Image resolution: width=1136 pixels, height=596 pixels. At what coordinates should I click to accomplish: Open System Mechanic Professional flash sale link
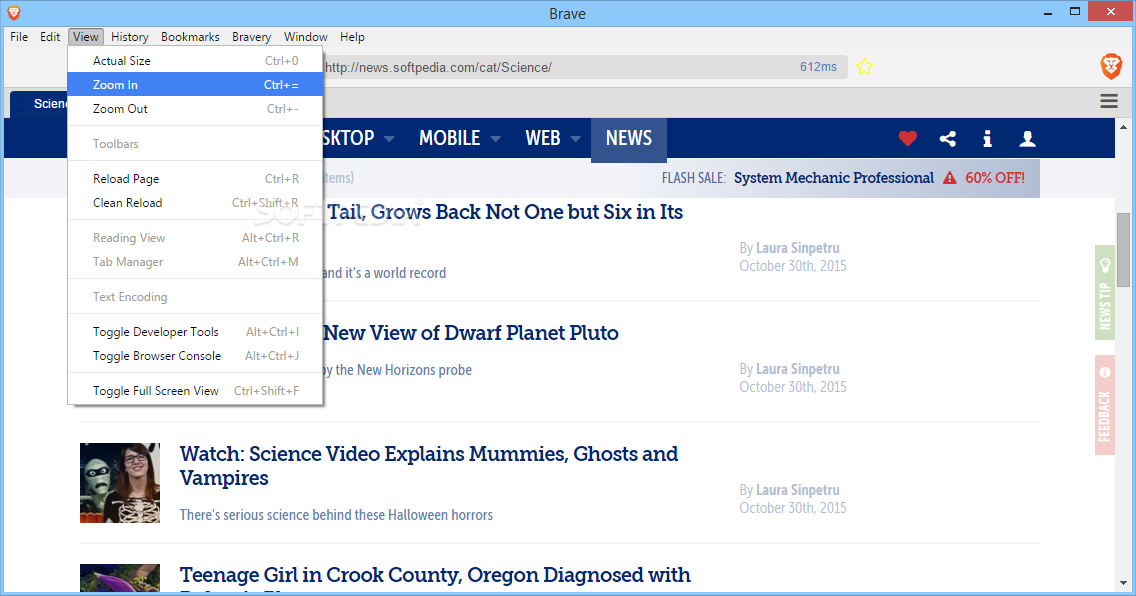[834, 178]
